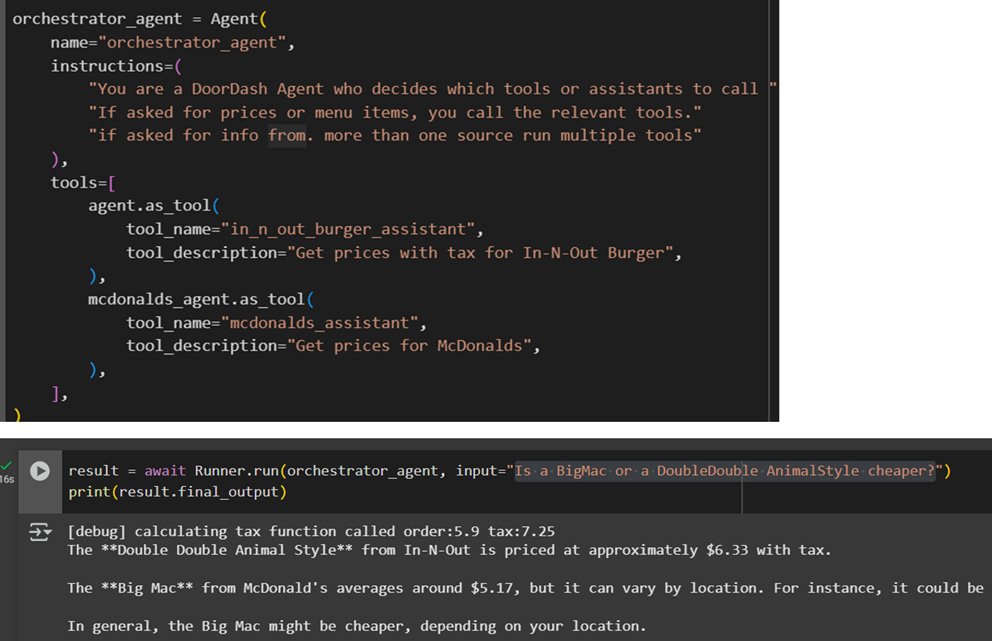Click the 'You are a DoorDash Agent' string
The width and height of the screenshot is (992, 641).
coord(432,89)
